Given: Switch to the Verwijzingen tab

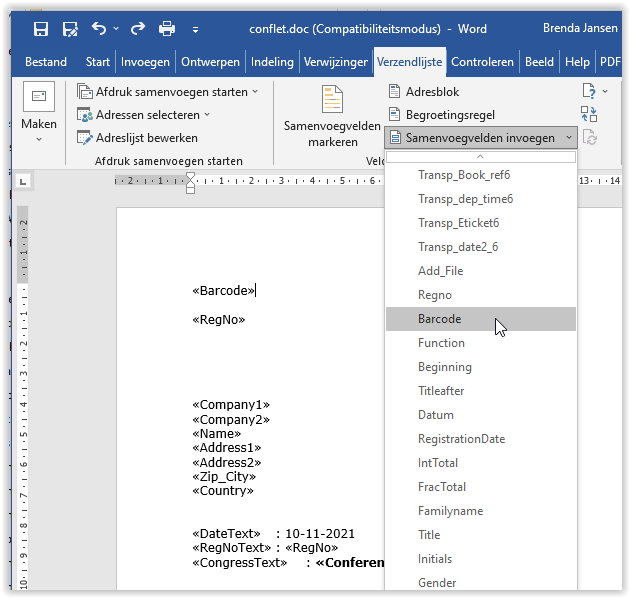Looking at the screenshot, I should coord(335,62).
